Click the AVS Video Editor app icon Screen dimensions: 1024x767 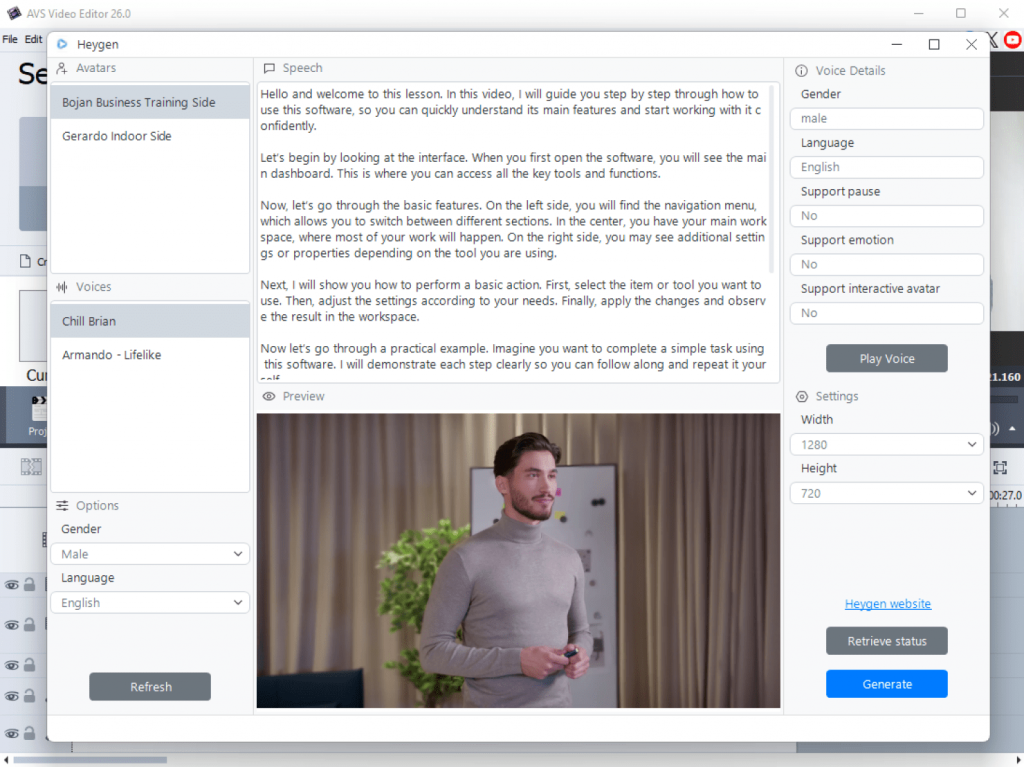[14, 13]
